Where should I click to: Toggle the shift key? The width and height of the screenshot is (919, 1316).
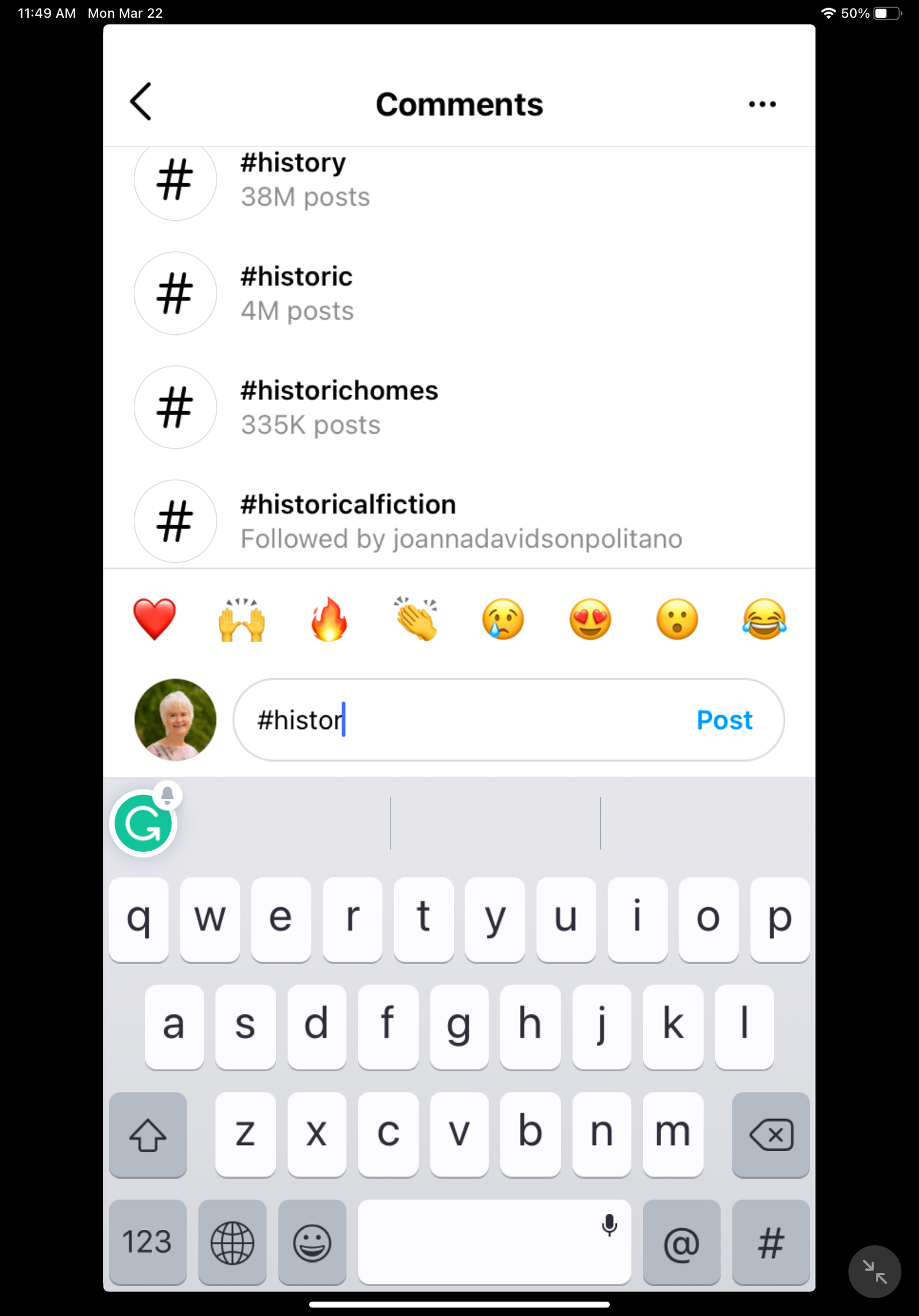coord(148,1135)
